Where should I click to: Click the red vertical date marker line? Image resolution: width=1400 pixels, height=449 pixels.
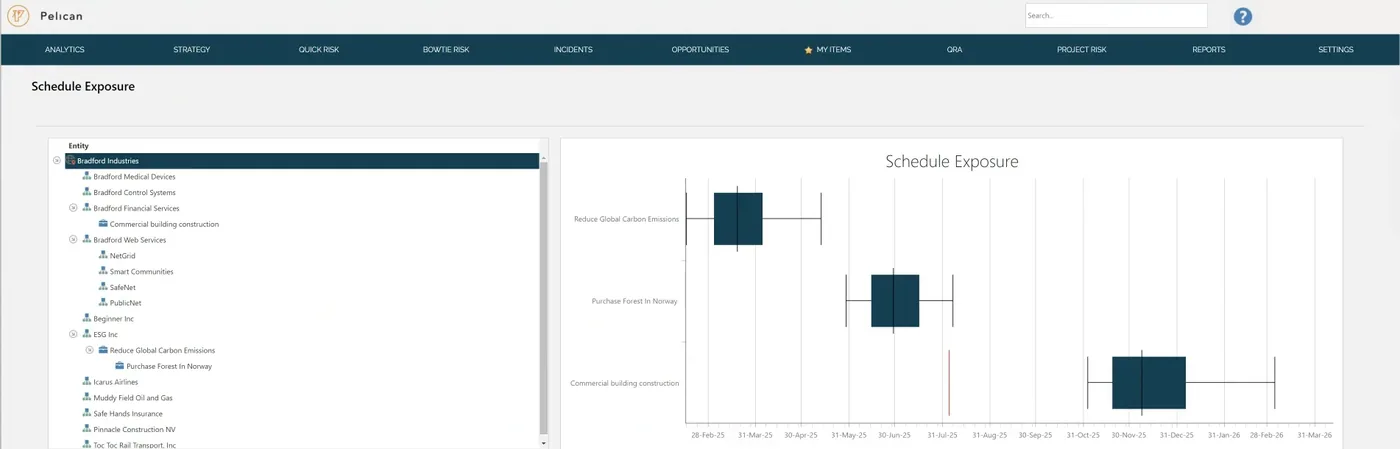pyautogui.click(x=949, y=382)
